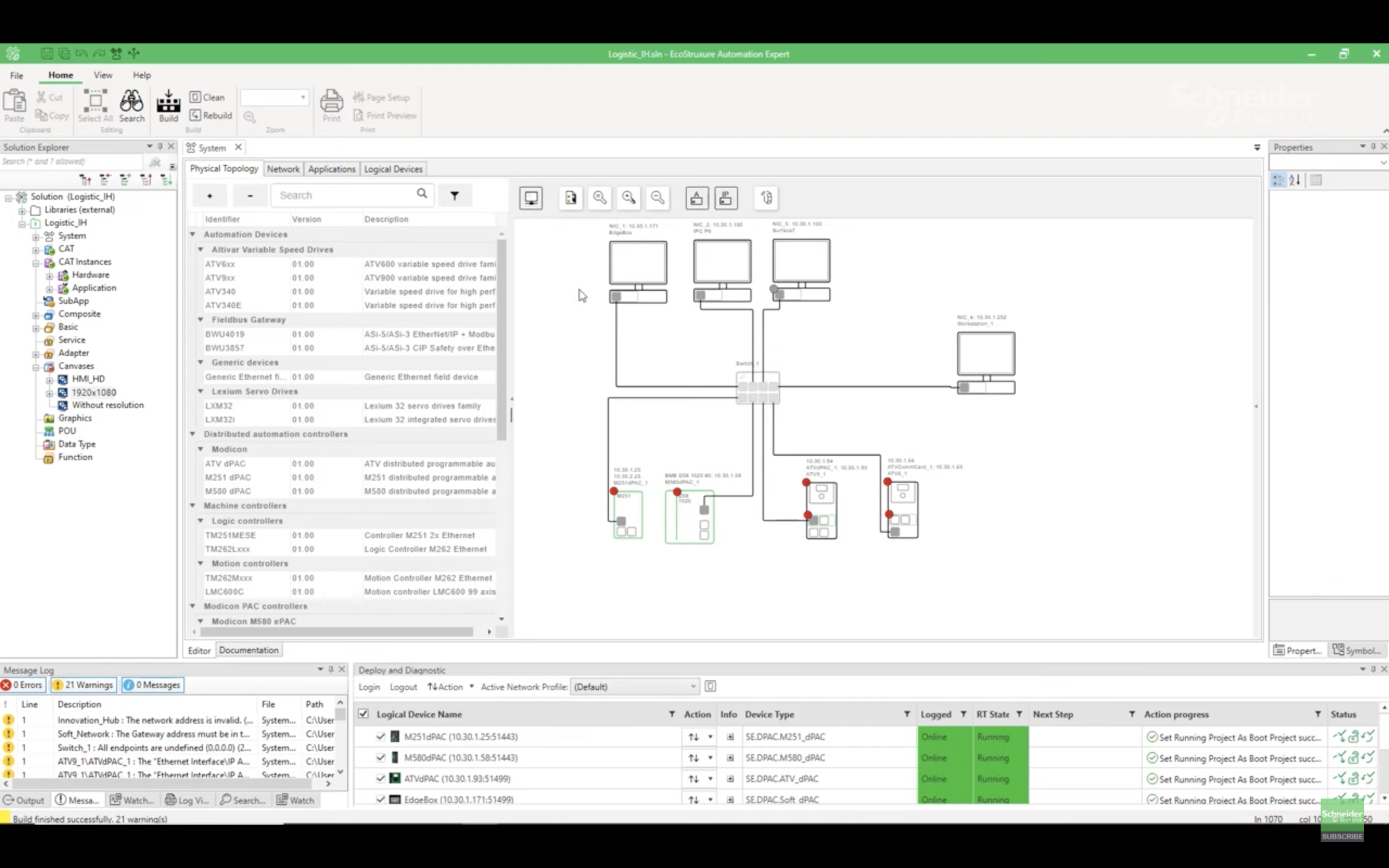Click the filter funnel icon in device catalog
The image size is (1389, 868).
pyautogui.click(x=455, y=196)
